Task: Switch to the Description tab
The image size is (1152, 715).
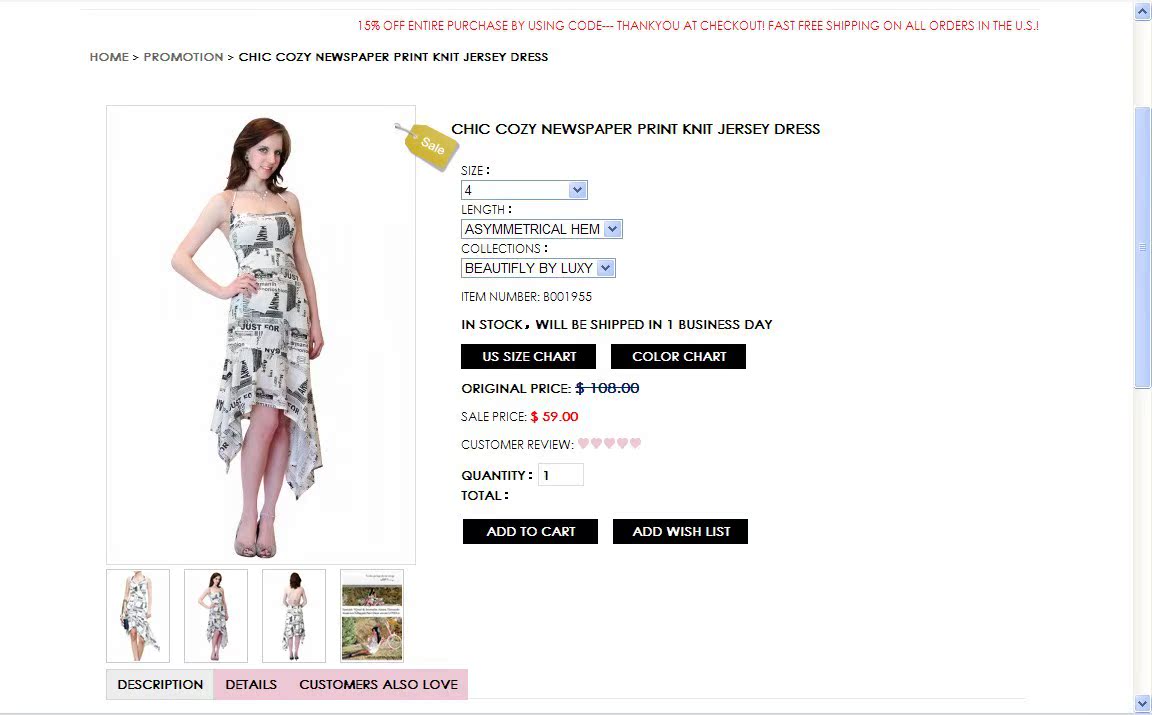Action: pyautogui.click(x=160, y=684)
